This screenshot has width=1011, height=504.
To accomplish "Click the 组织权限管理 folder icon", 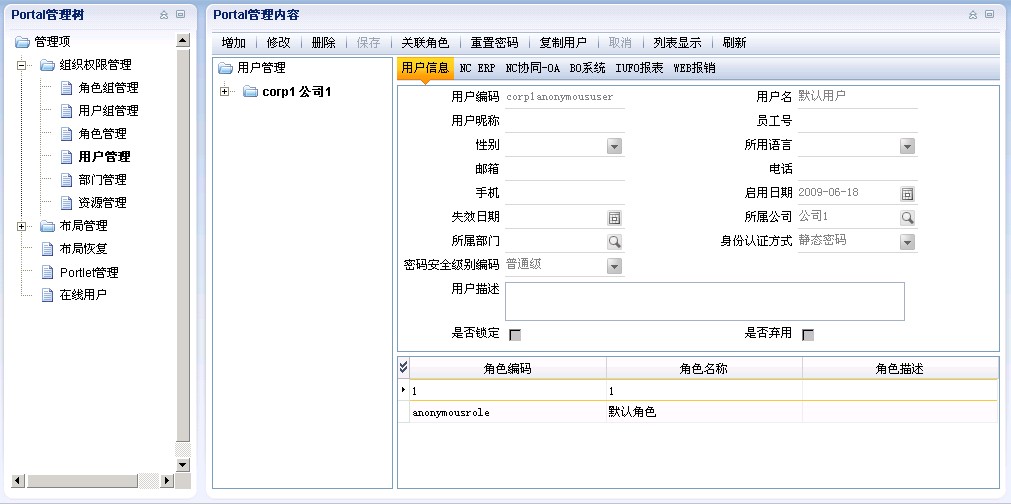I will coord(47,65).
